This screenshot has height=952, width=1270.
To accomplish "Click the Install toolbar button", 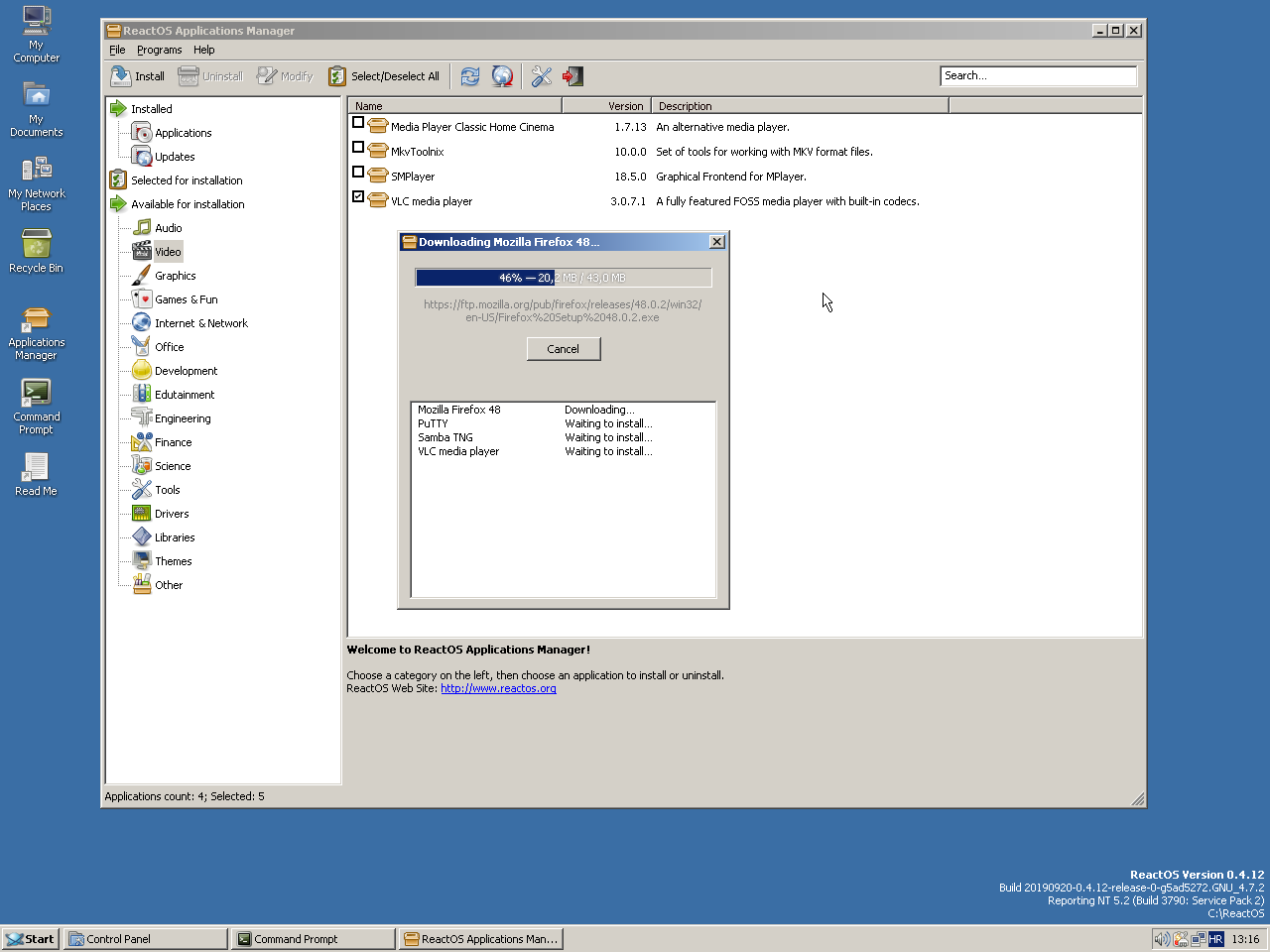I will [138, 76].
